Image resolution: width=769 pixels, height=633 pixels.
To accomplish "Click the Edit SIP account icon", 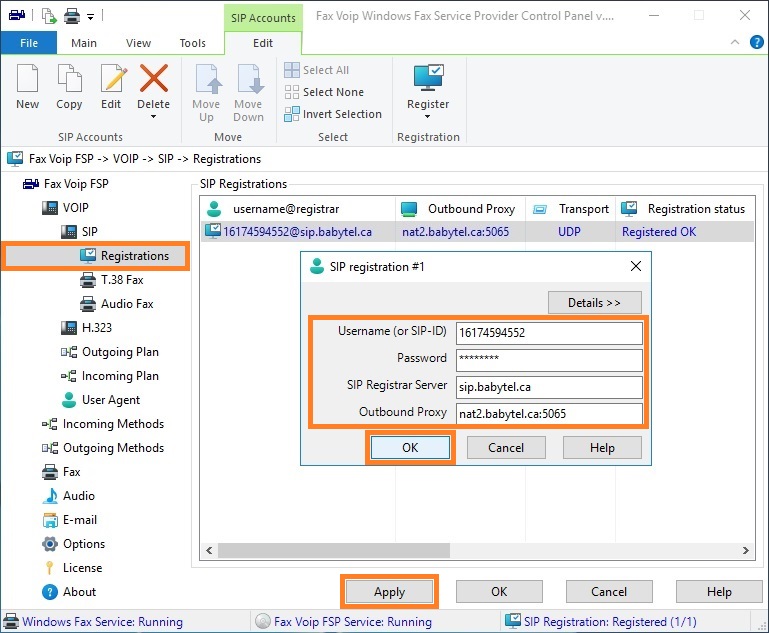I will click(x=113, y=78).
